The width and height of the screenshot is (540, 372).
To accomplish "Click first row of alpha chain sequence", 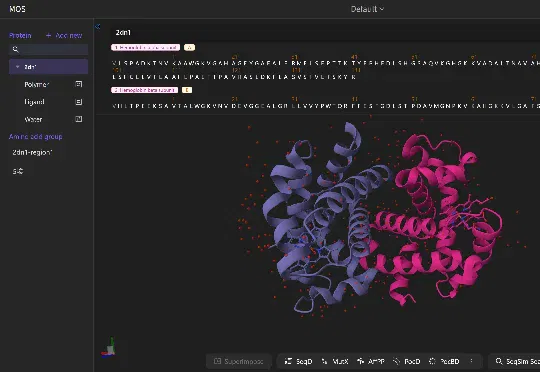I will pos(325,63).
